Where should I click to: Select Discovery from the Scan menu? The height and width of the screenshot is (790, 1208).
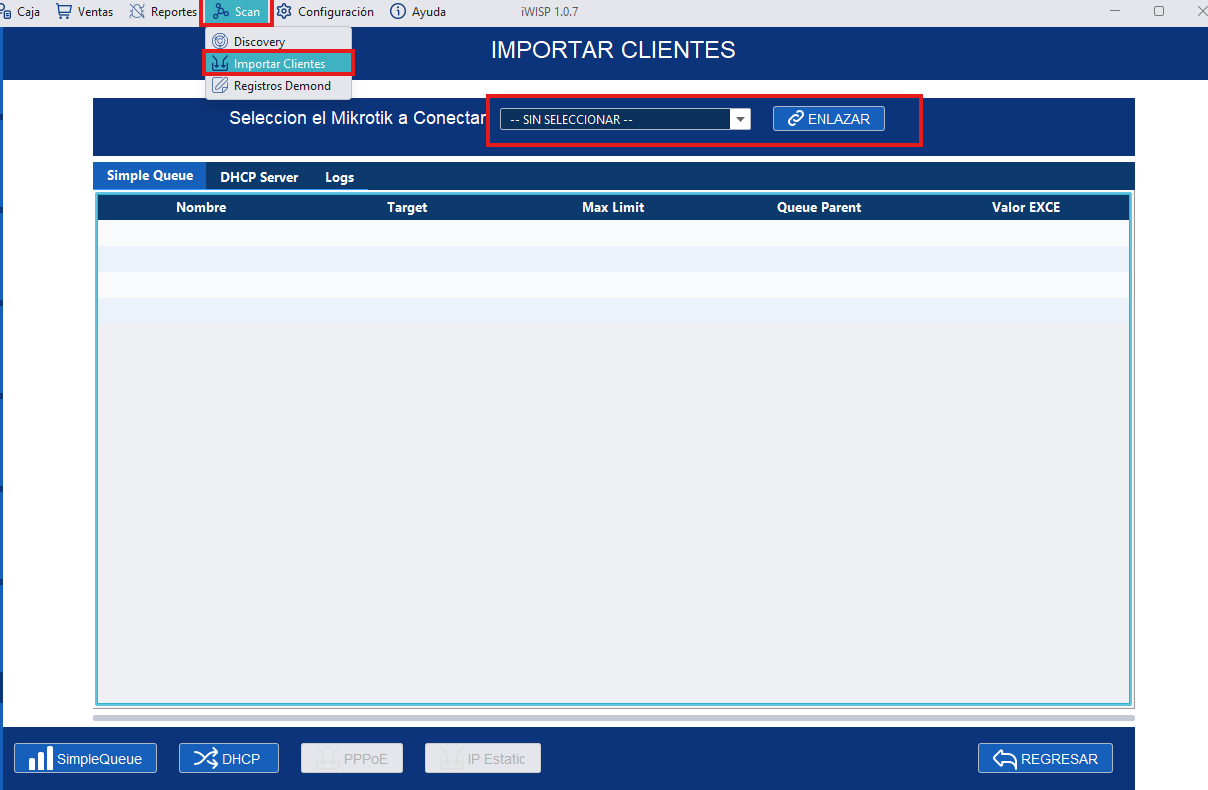point(259,42)
